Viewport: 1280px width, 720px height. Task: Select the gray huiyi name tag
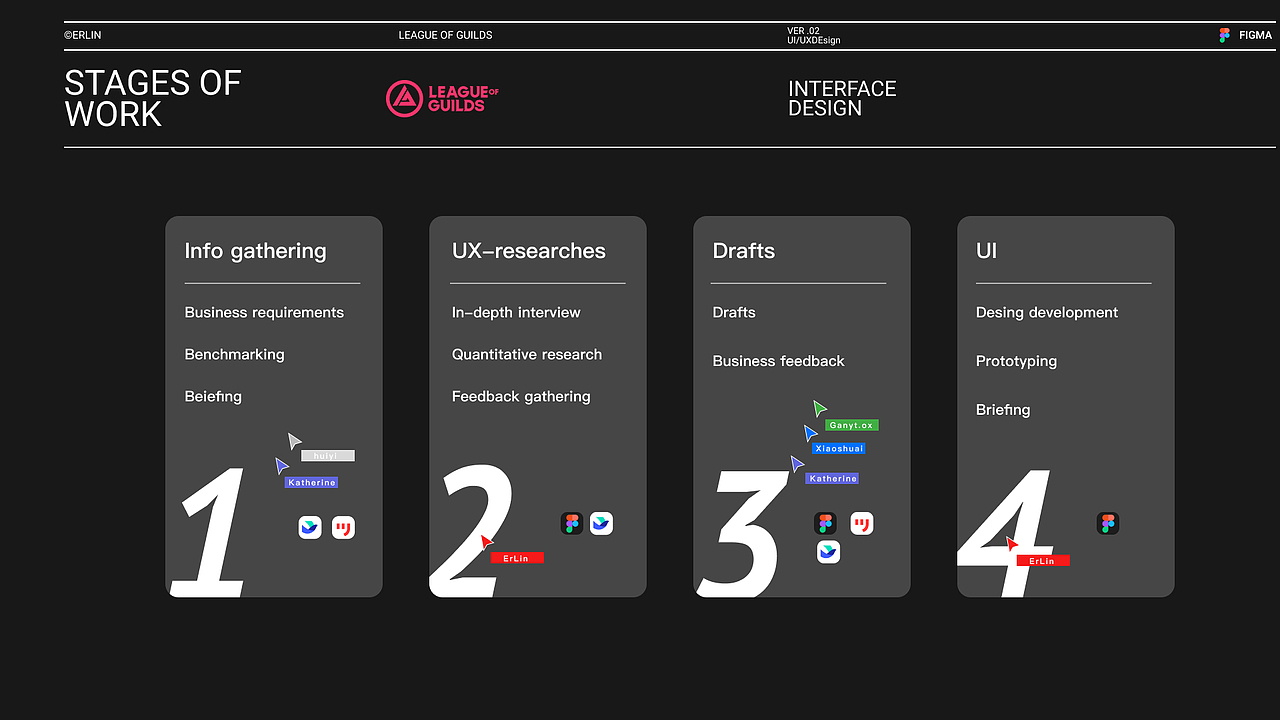click(x=328, y=456)
